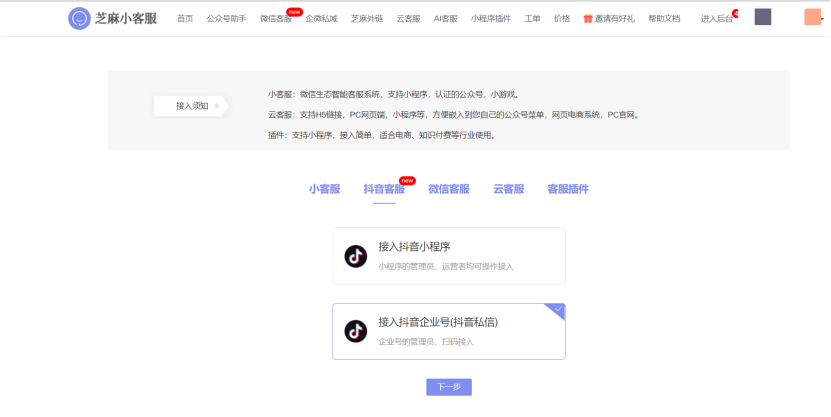The width and height of the screenshot is (831, 417).
Task: Open 首页 in the top navigation
Action: 185,19
